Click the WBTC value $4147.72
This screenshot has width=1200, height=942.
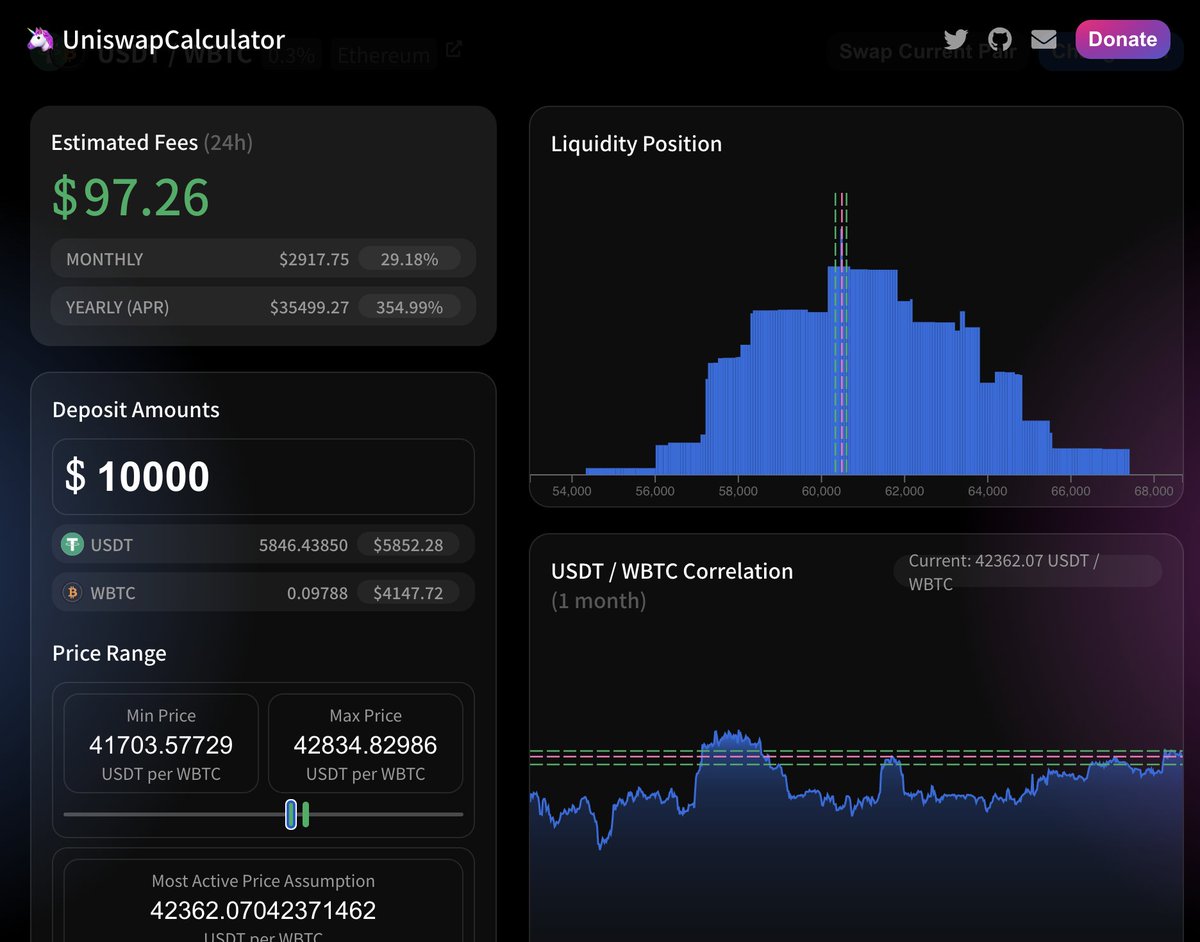[x=408, y=593]
